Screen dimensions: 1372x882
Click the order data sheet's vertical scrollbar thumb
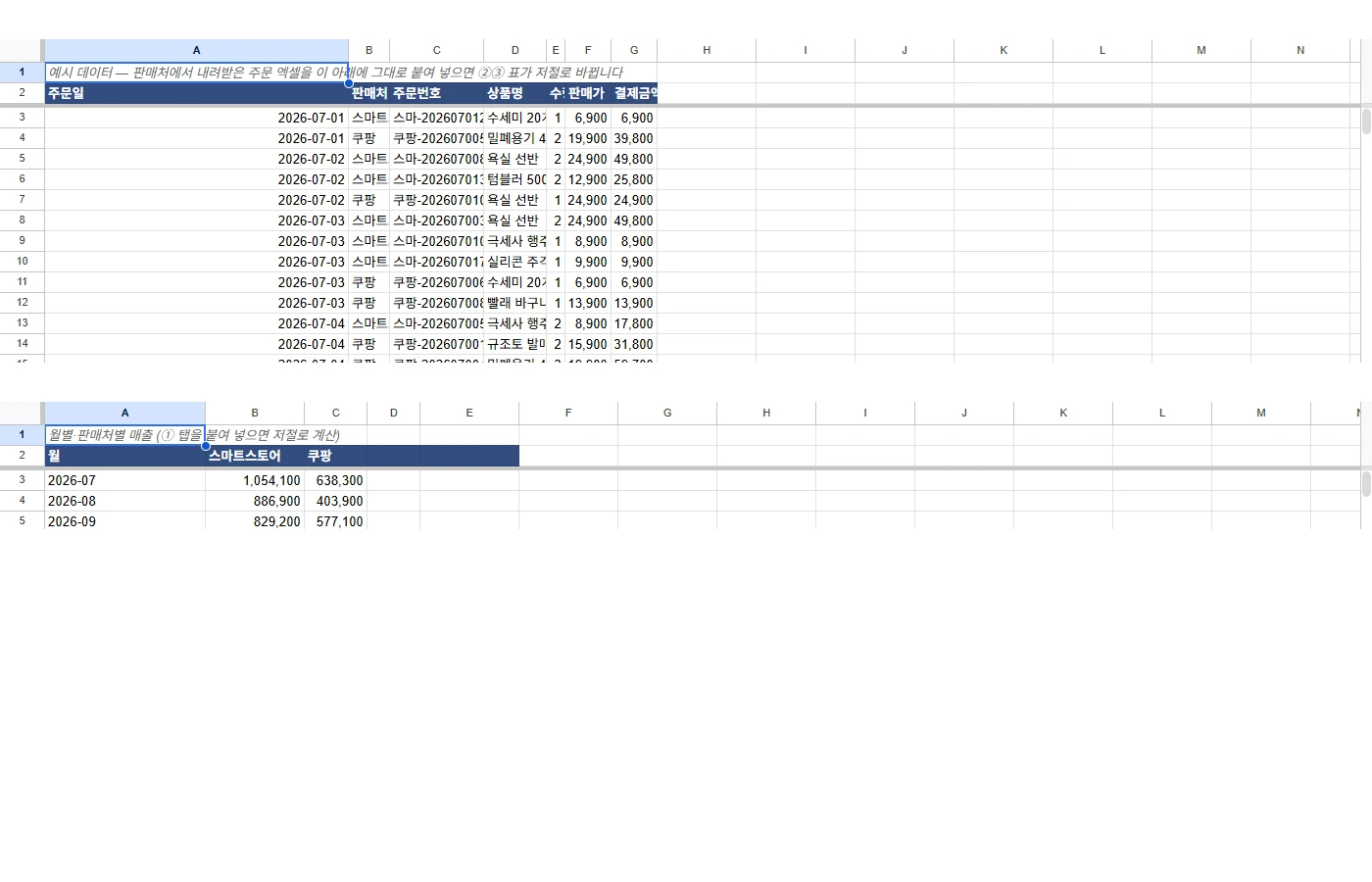point(1366,122)
